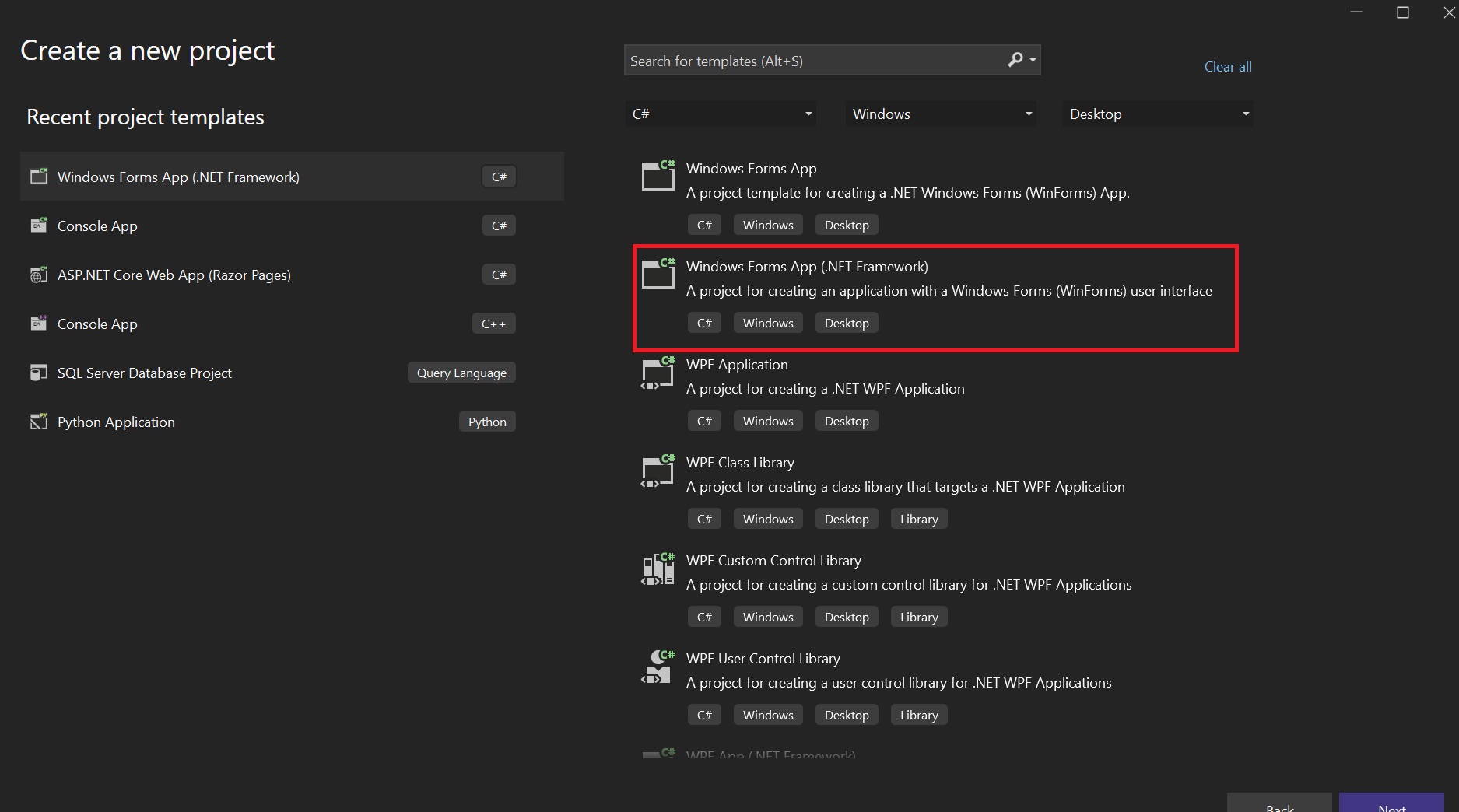Click the Desktop tag under WPF User Control Library
Screen dimensions: 1459x812
pyautogui.click(x=847, y=715)
